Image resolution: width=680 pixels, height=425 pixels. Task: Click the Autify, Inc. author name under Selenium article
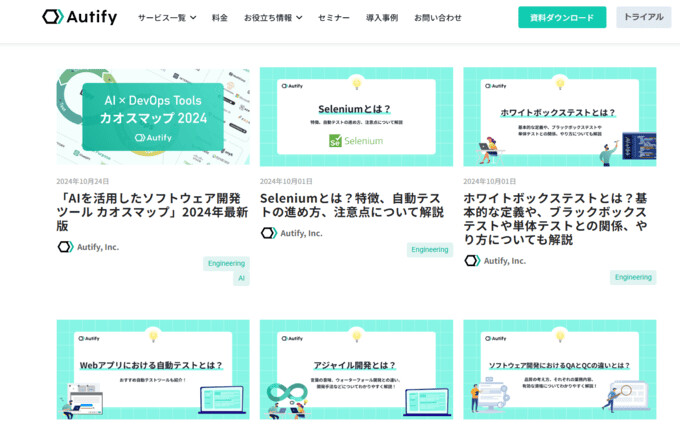point(301,233)
